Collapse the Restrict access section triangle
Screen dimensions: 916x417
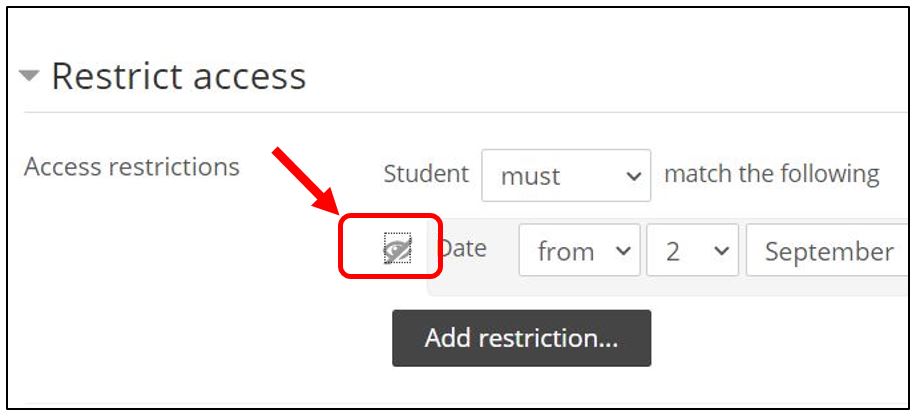click(x=29, y=75)
